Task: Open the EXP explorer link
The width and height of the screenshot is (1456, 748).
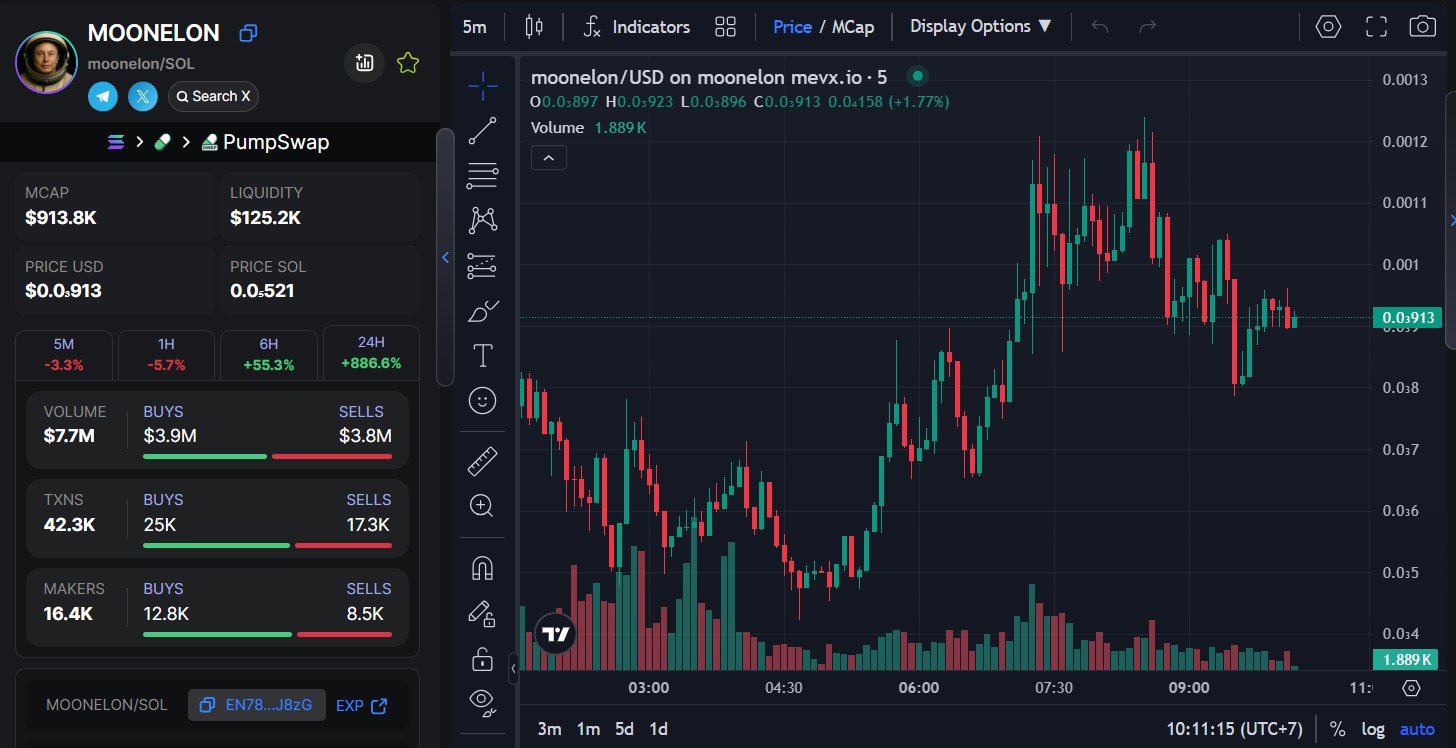Action: [361, 706]
